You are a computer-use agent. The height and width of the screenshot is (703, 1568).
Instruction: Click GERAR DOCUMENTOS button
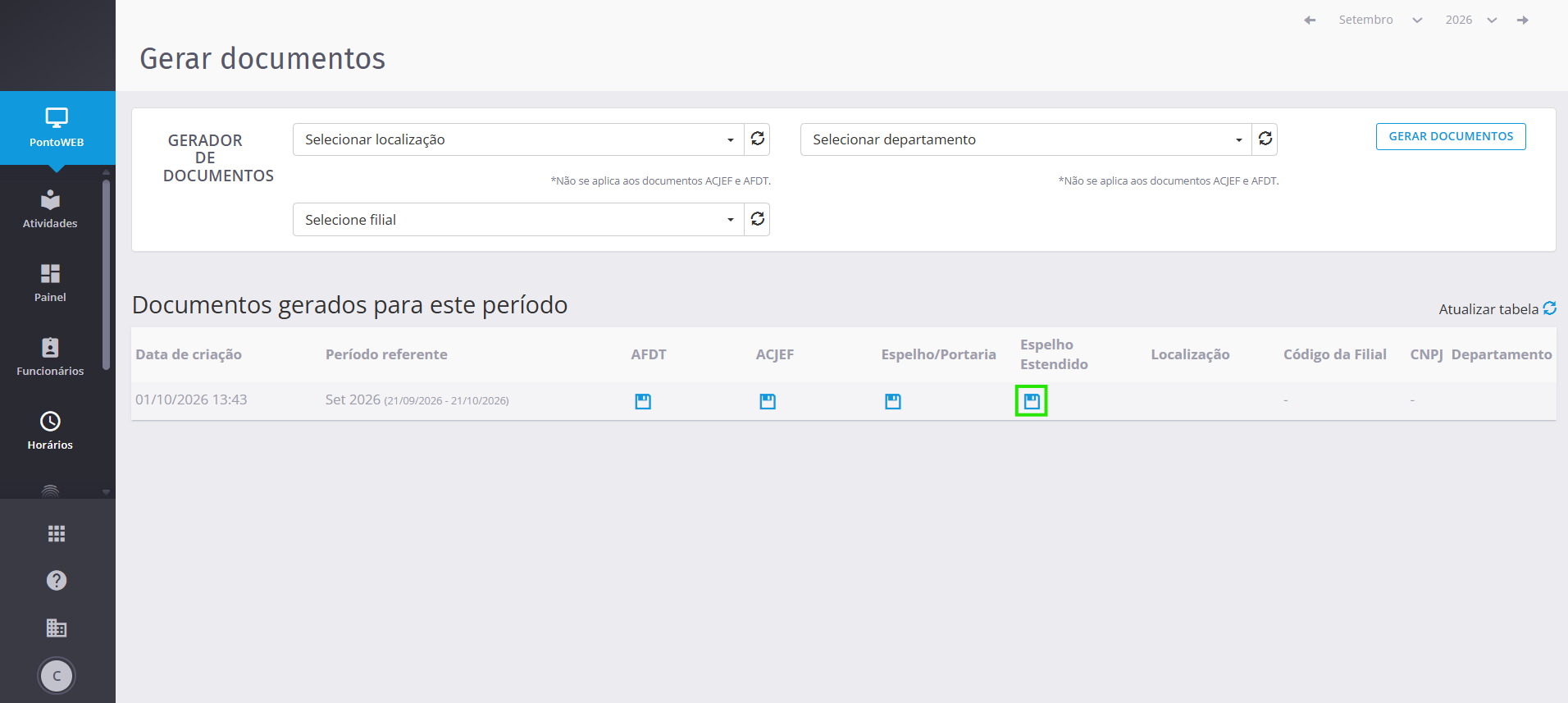click(1451, 136)
